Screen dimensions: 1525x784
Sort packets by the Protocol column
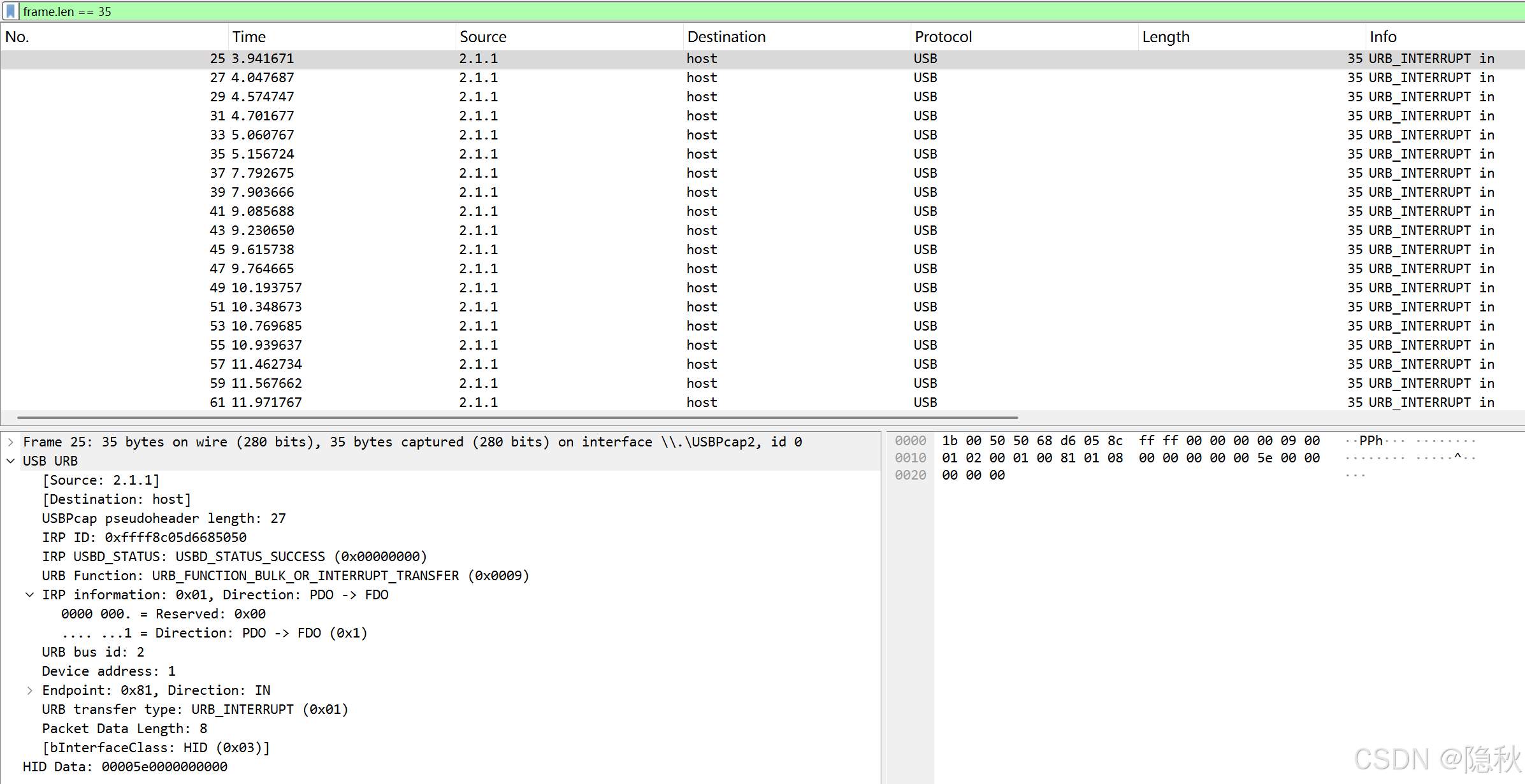click(943, 36)
